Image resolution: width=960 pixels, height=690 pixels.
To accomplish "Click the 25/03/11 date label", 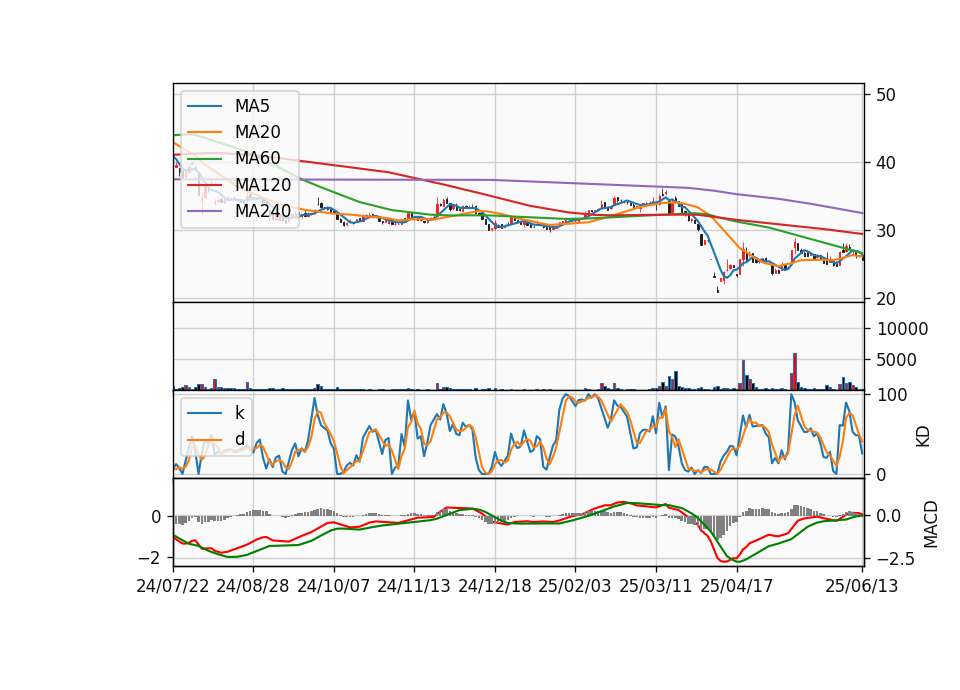I will tap(656, 586).
